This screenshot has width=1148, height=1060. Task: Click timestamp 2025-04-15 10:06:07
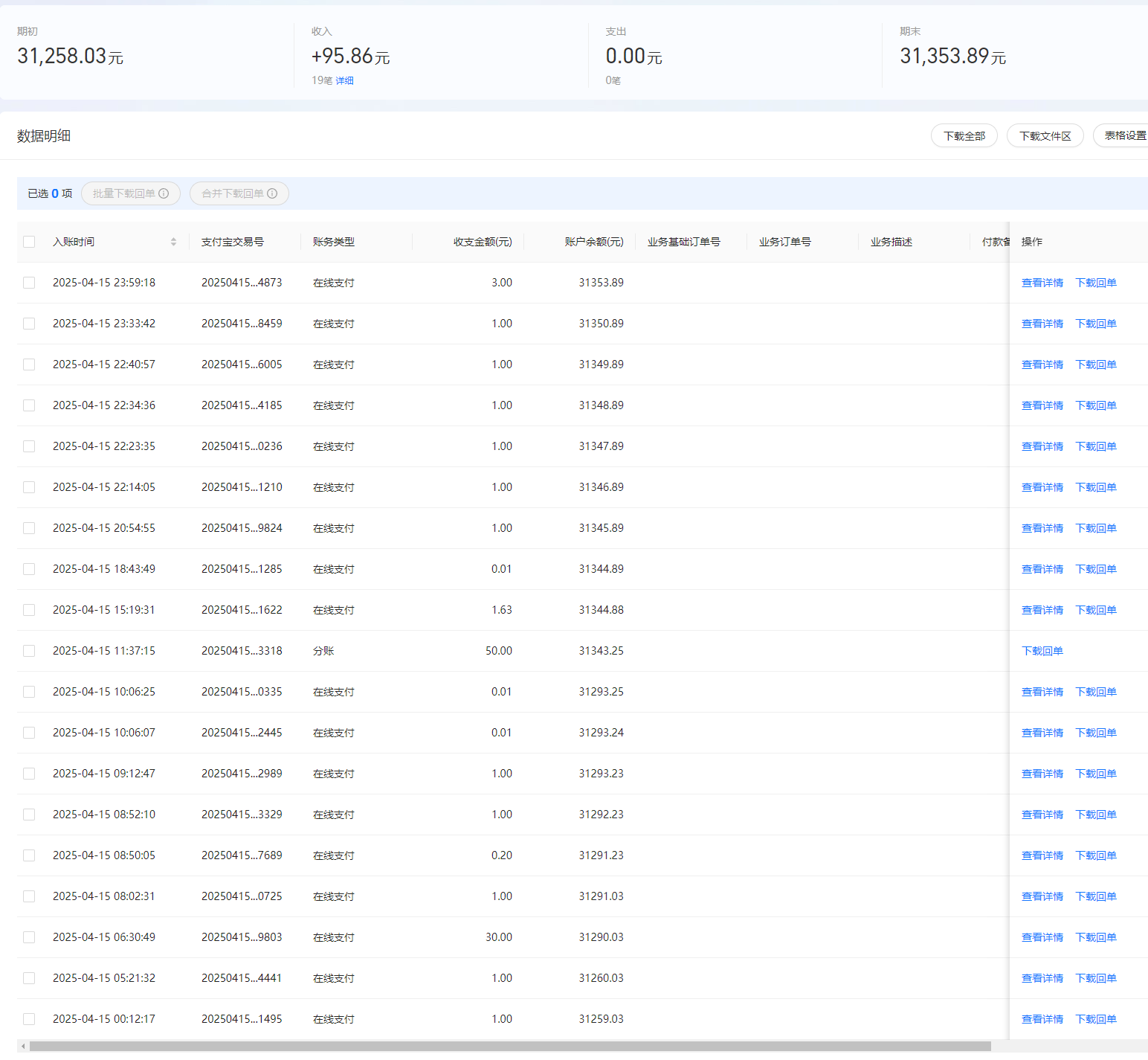[104, 733]
